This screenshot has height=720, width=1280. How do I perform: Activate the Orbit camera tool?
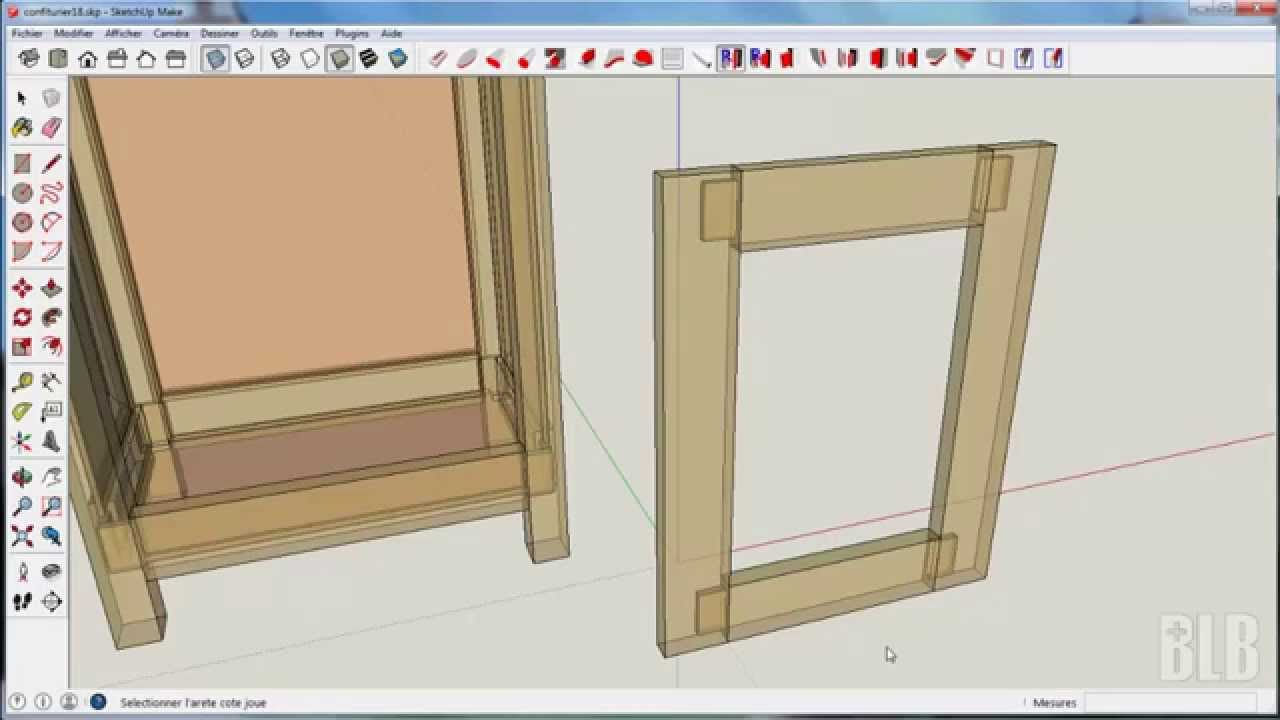pyautogui.click(x=22, y=477)
